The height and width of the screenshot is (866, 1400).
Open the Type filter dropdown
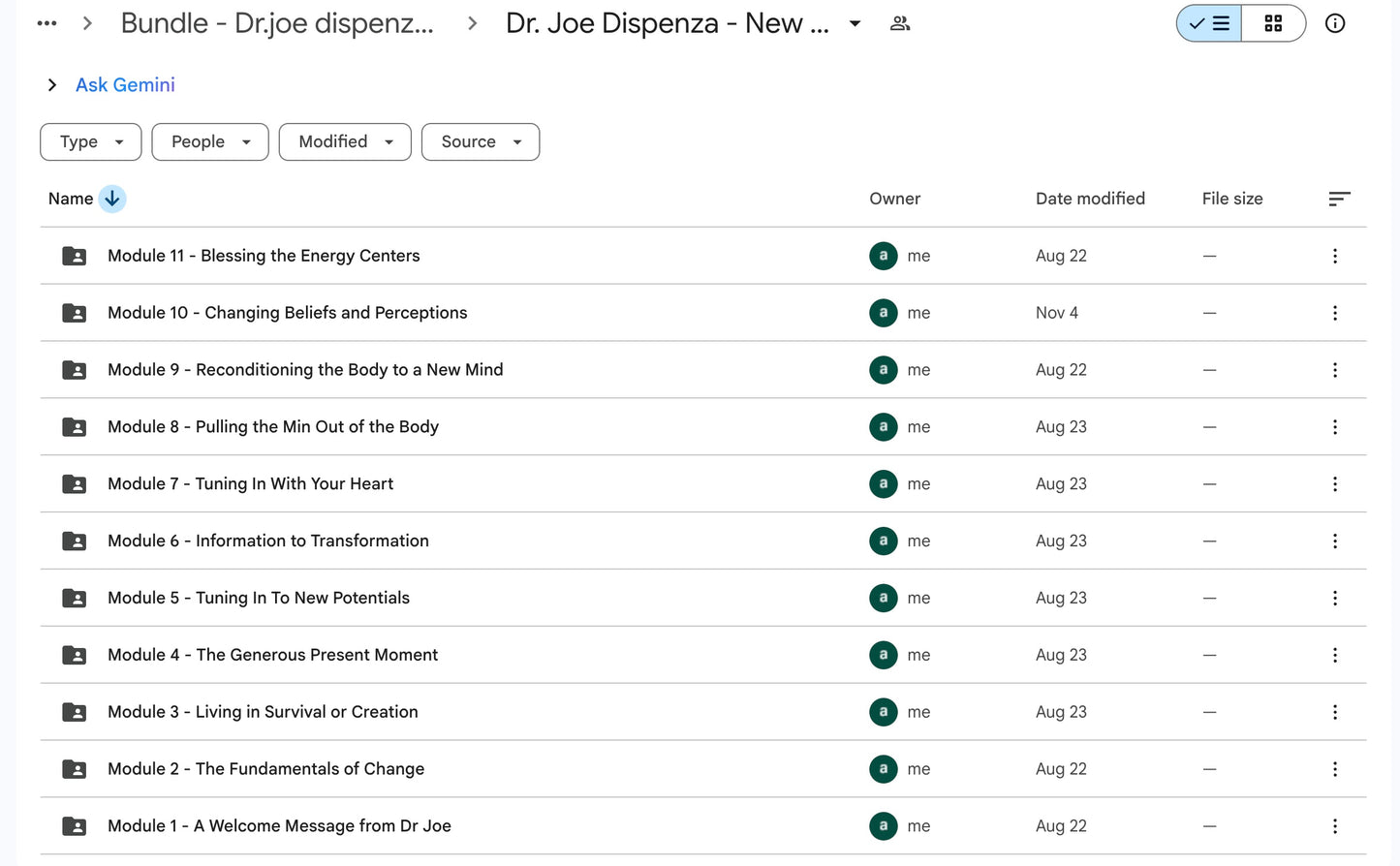pos(90,141)
